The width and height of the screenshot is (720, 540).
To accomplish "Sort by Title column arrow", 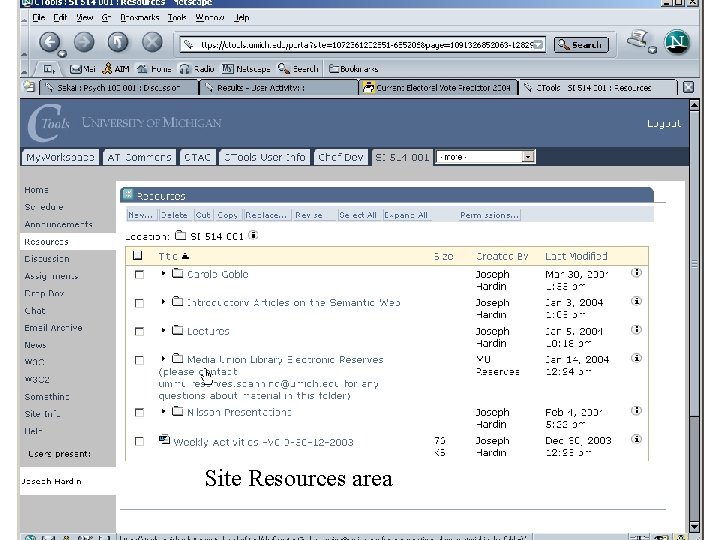I will pyautogui.click(x=185, y=256).
